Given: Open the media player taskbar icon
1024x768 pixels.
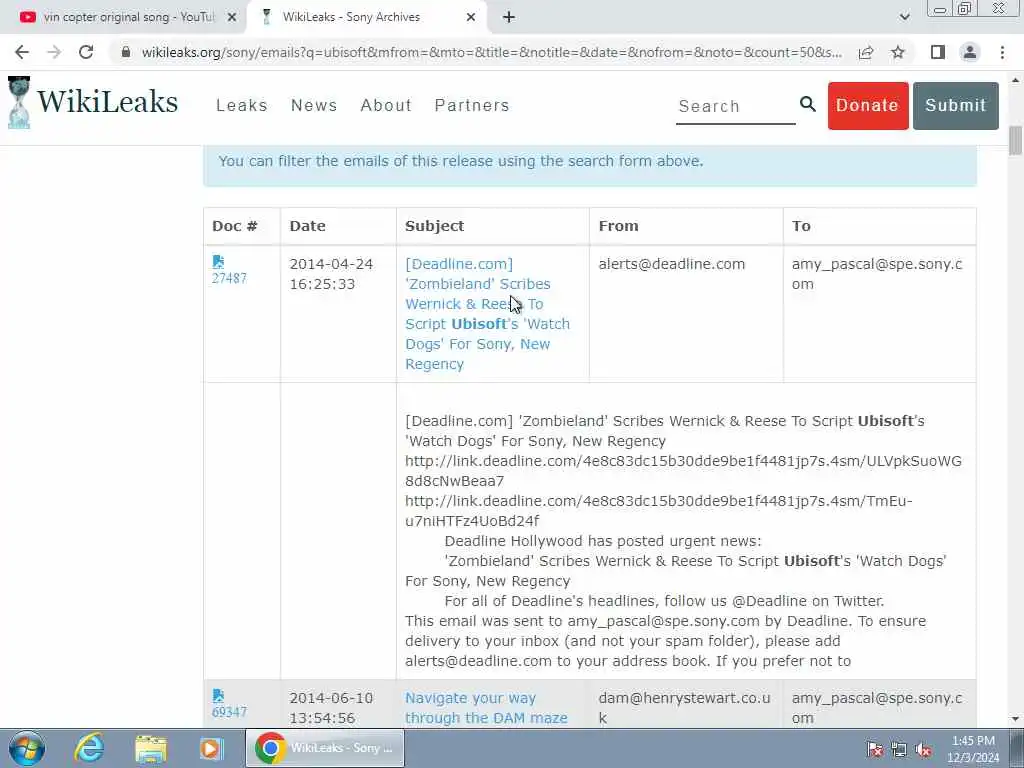Looking at the screenshot, I should tap(212, 748).
